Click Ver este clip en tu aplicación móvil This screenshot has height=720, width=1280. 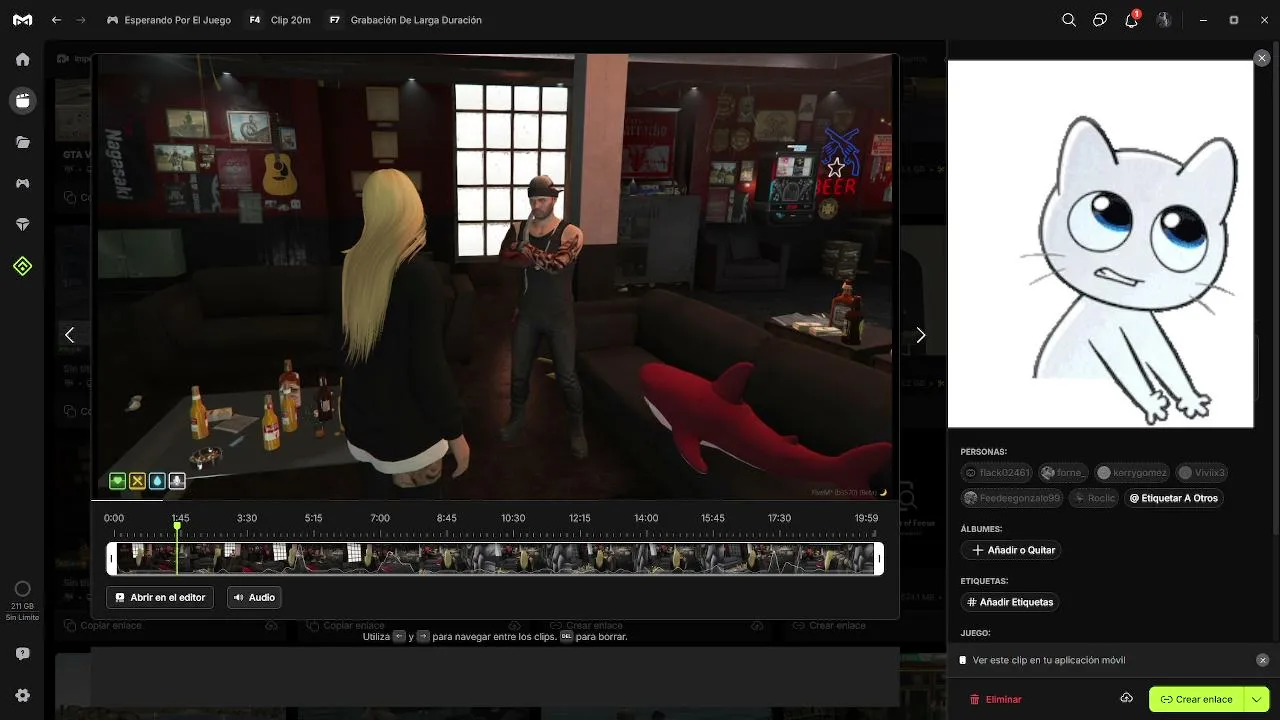click(1049, 660)
